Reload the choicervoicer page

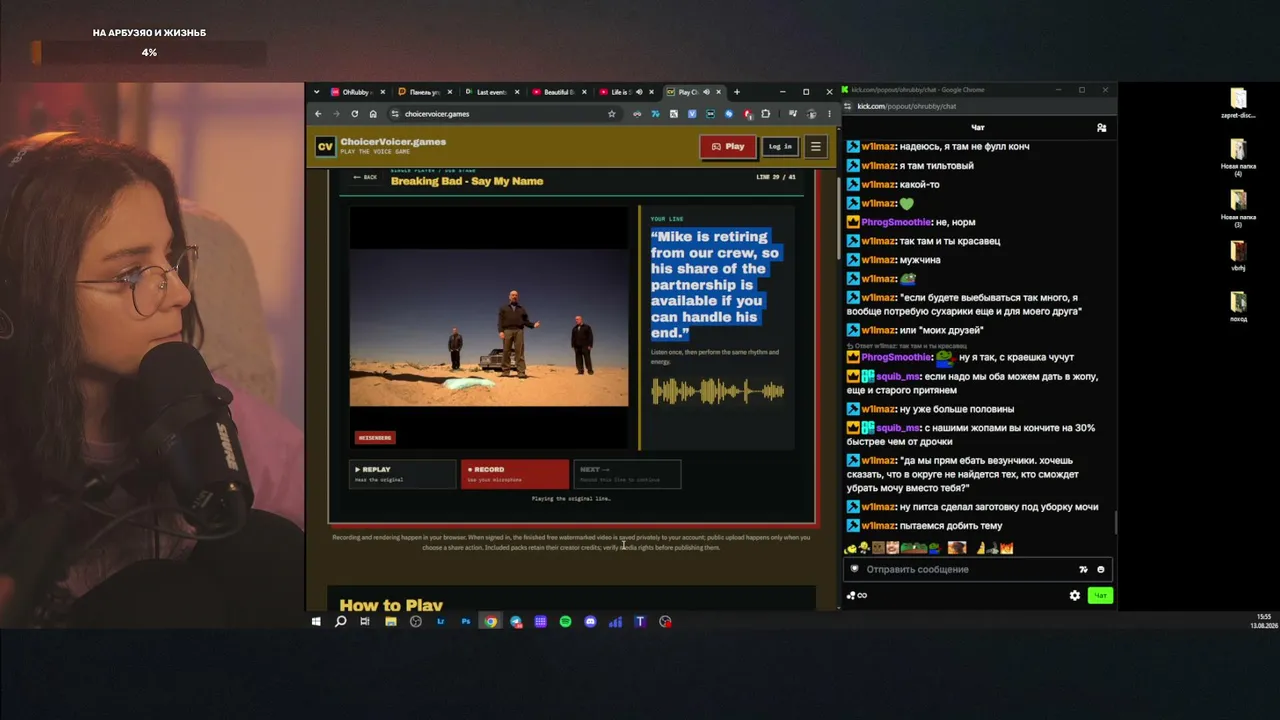click(354, 114)
